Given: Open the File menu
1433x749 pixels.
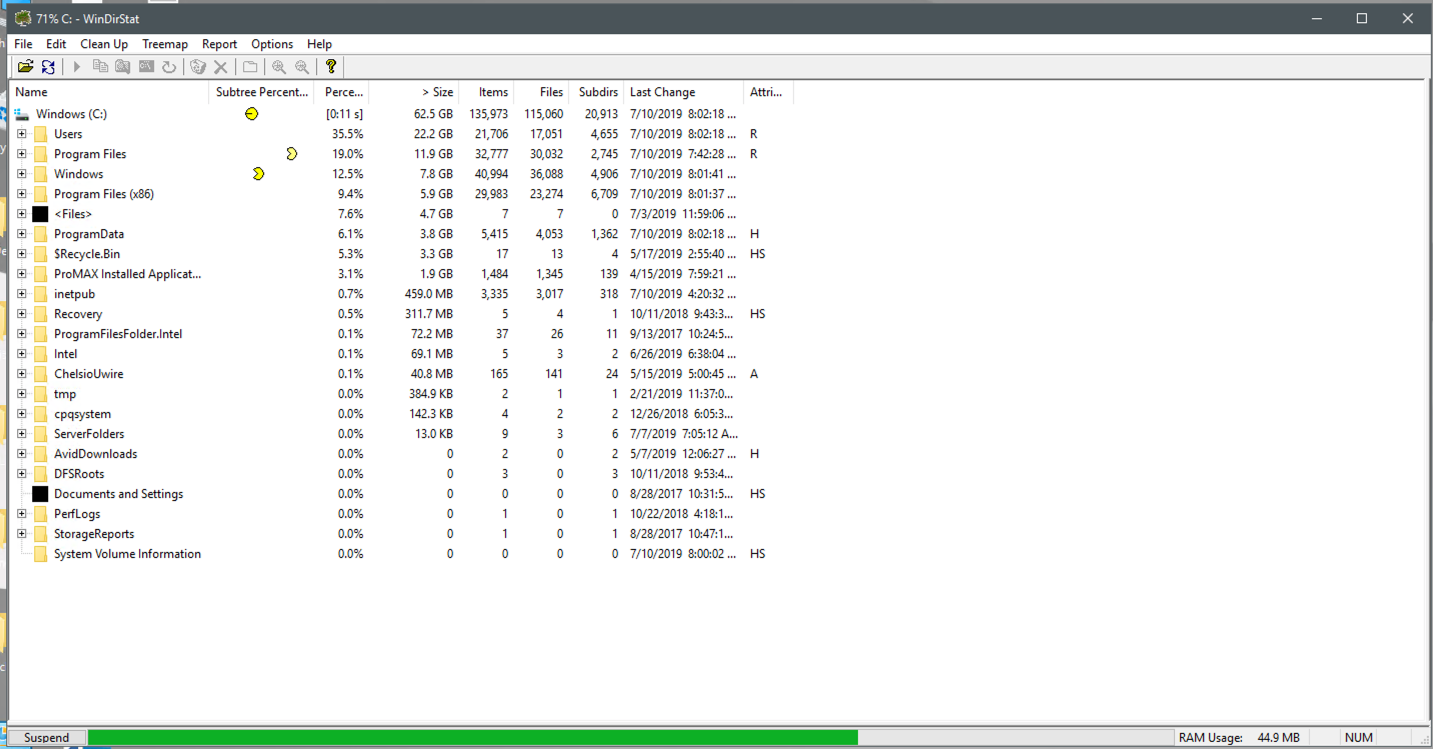Looking at the screenshot, I should coord(24,44).
